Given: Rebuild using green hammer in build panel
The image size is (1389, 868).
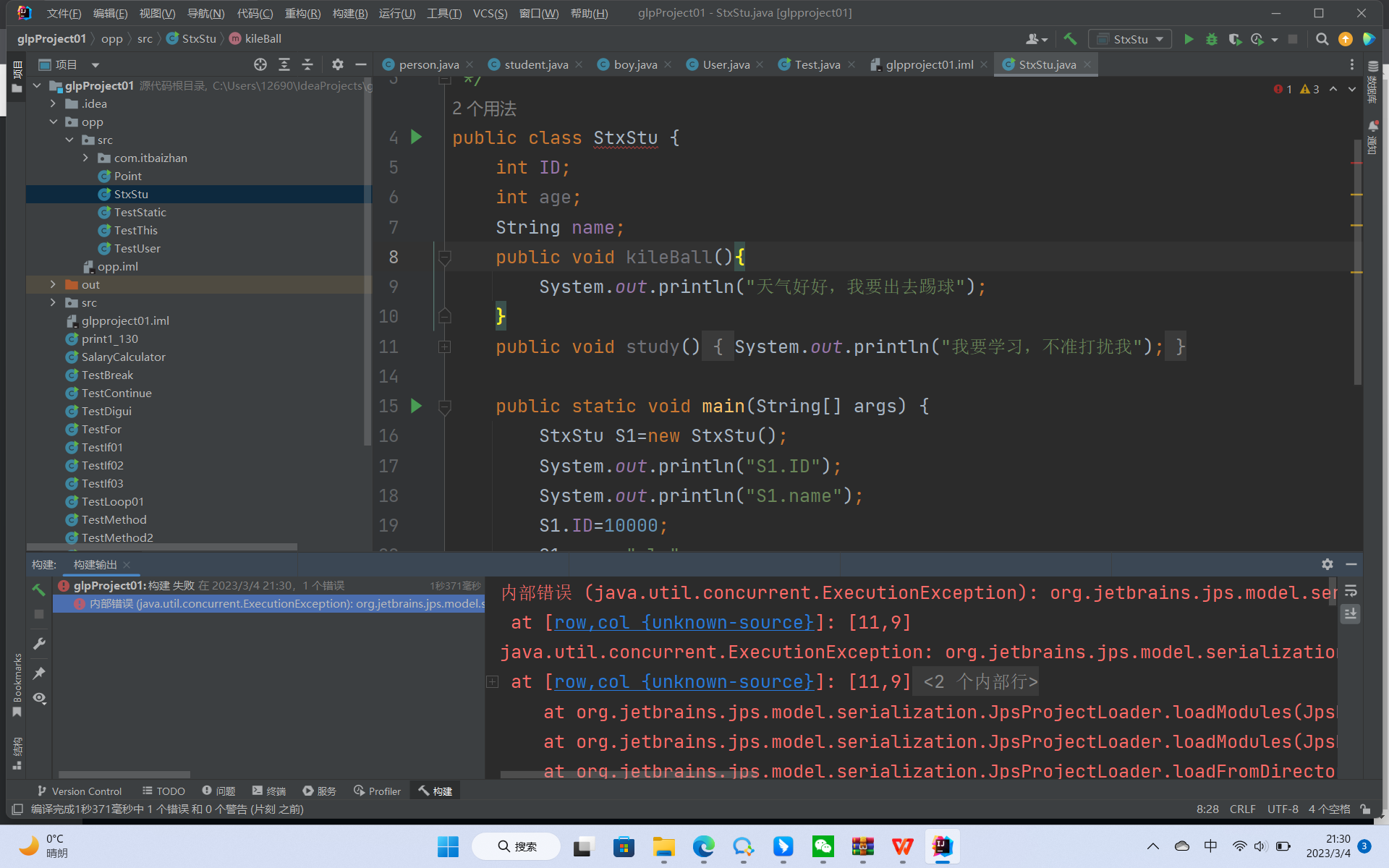Looking at the screenshot, I should (39, 590).
